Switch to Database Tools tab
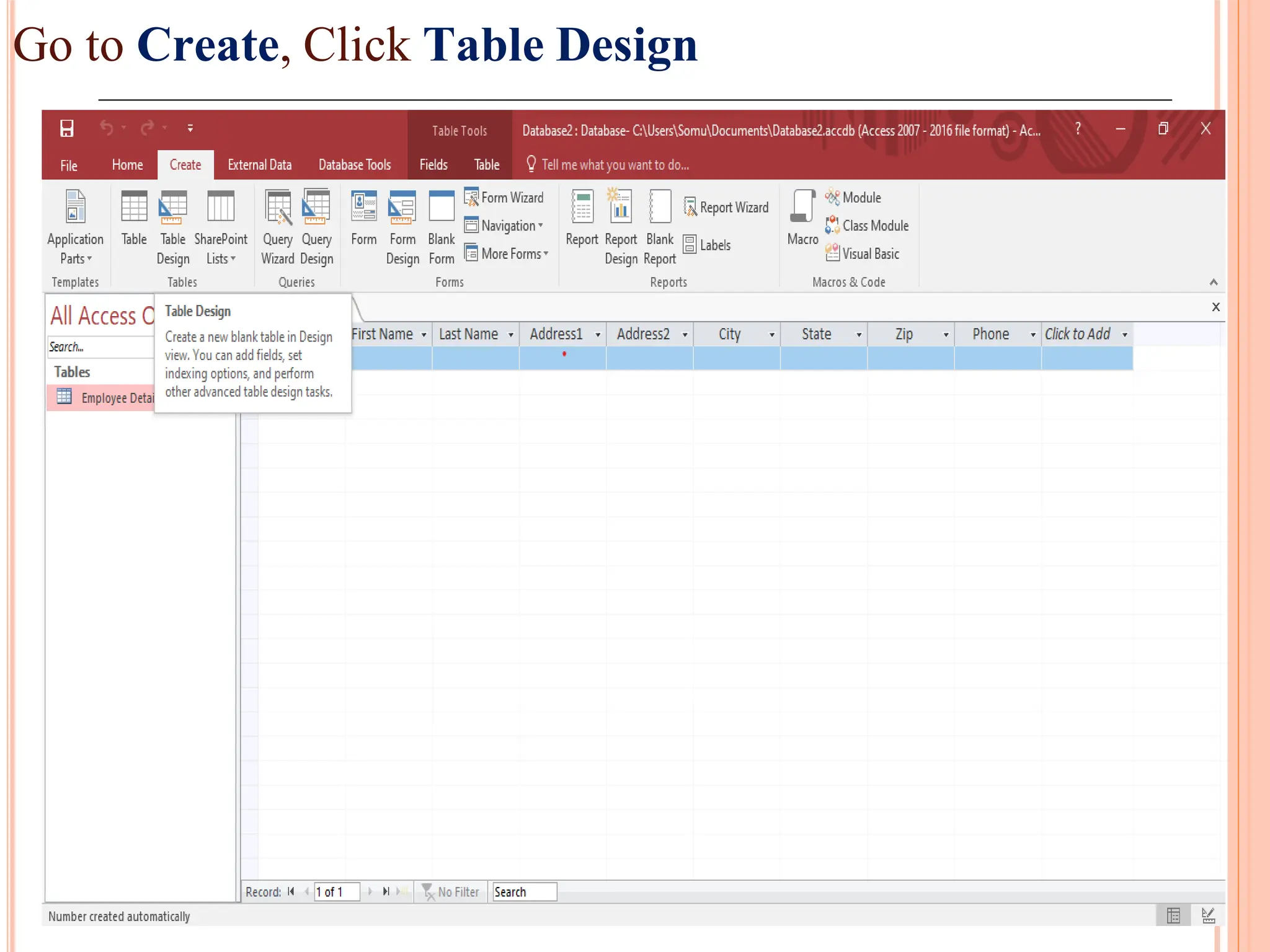 (x=355, y=165)
